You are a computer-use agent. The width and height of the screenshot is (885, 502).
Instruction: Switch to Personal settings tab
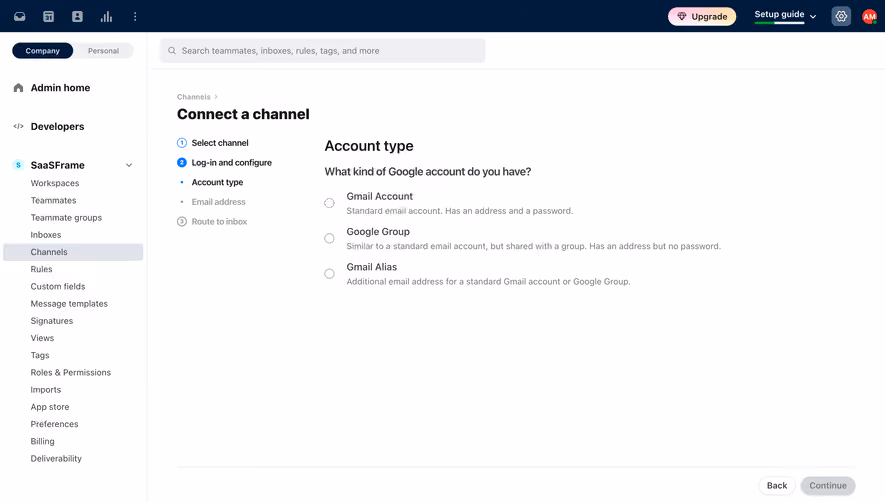103,51
